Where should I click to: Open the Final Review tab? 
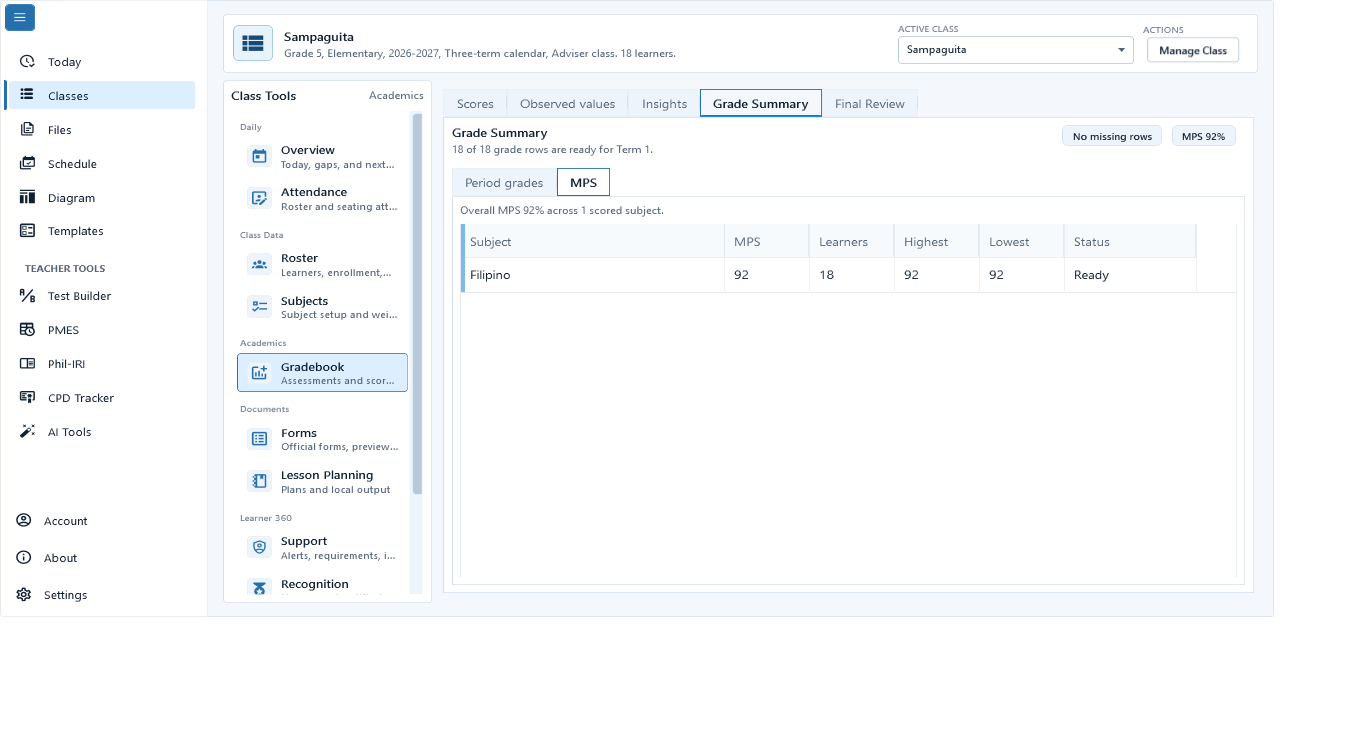coord(869,103)
